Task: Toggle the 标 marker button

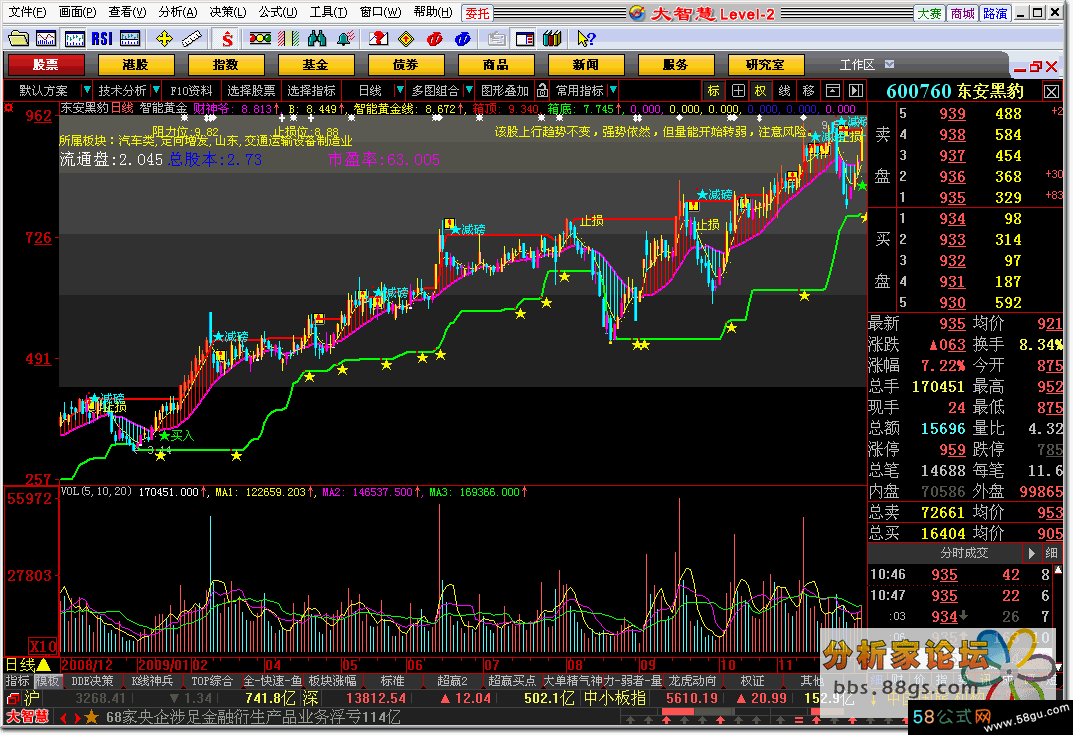Action: click(x=714, y=90)
